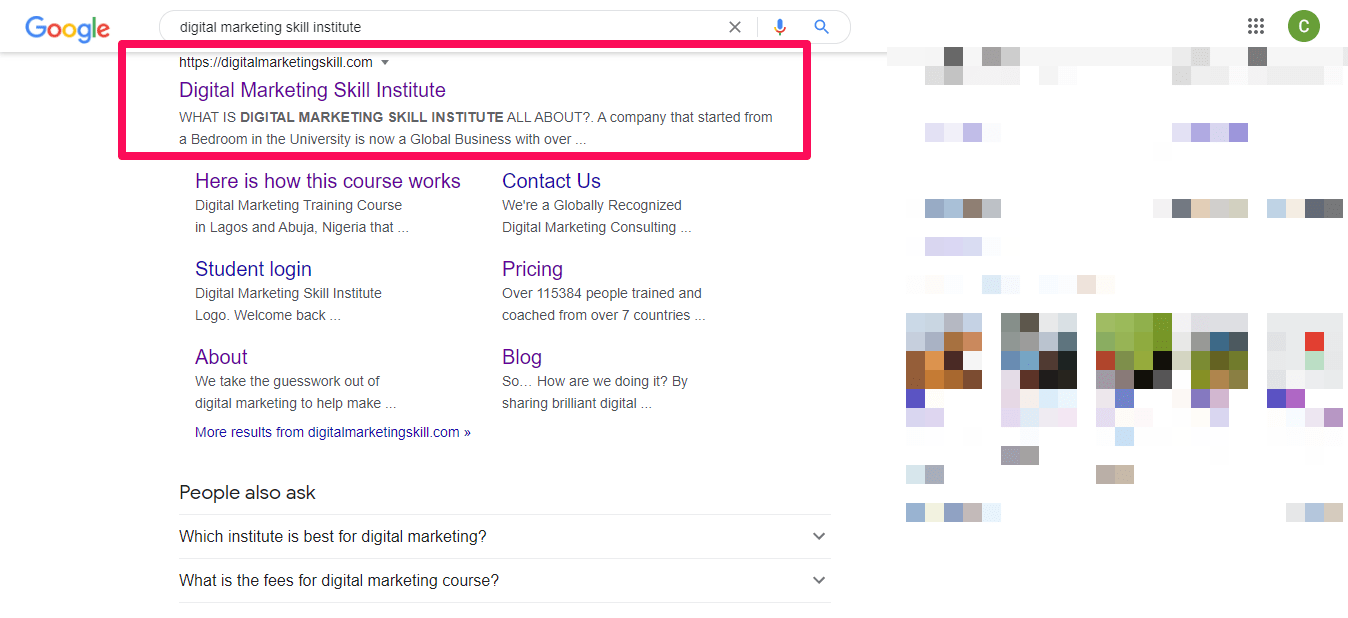Open the About sitelink
The image size is (1348, 618).
coord(221,357)
